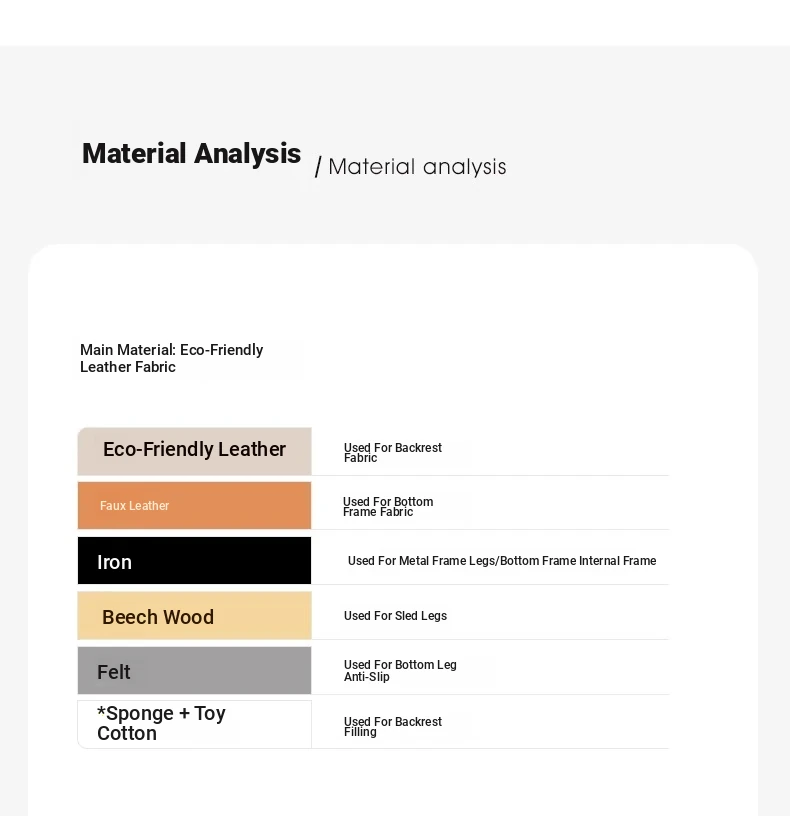Click the yellow Beech Wood swatch
Viewport: 790px width, 816px height.
[x=195, y=615]
